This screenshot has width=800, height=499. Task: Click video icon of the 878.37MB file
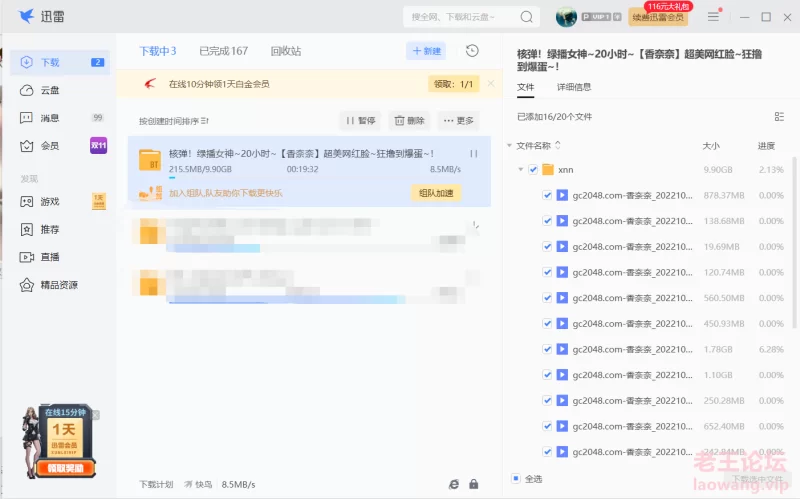[562, 195]
